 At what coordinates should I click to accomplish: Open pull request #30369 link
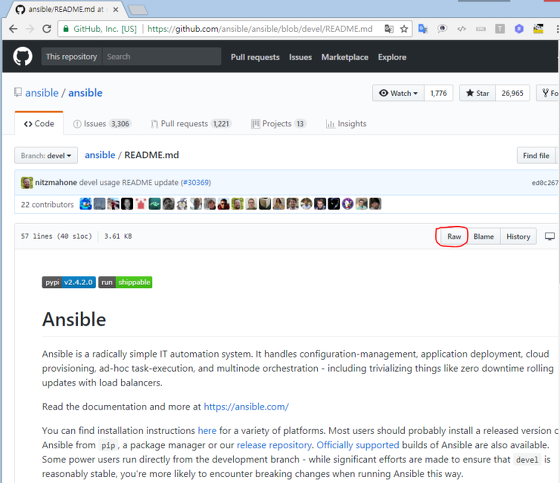pyautogui.click(x=196, y=183)
